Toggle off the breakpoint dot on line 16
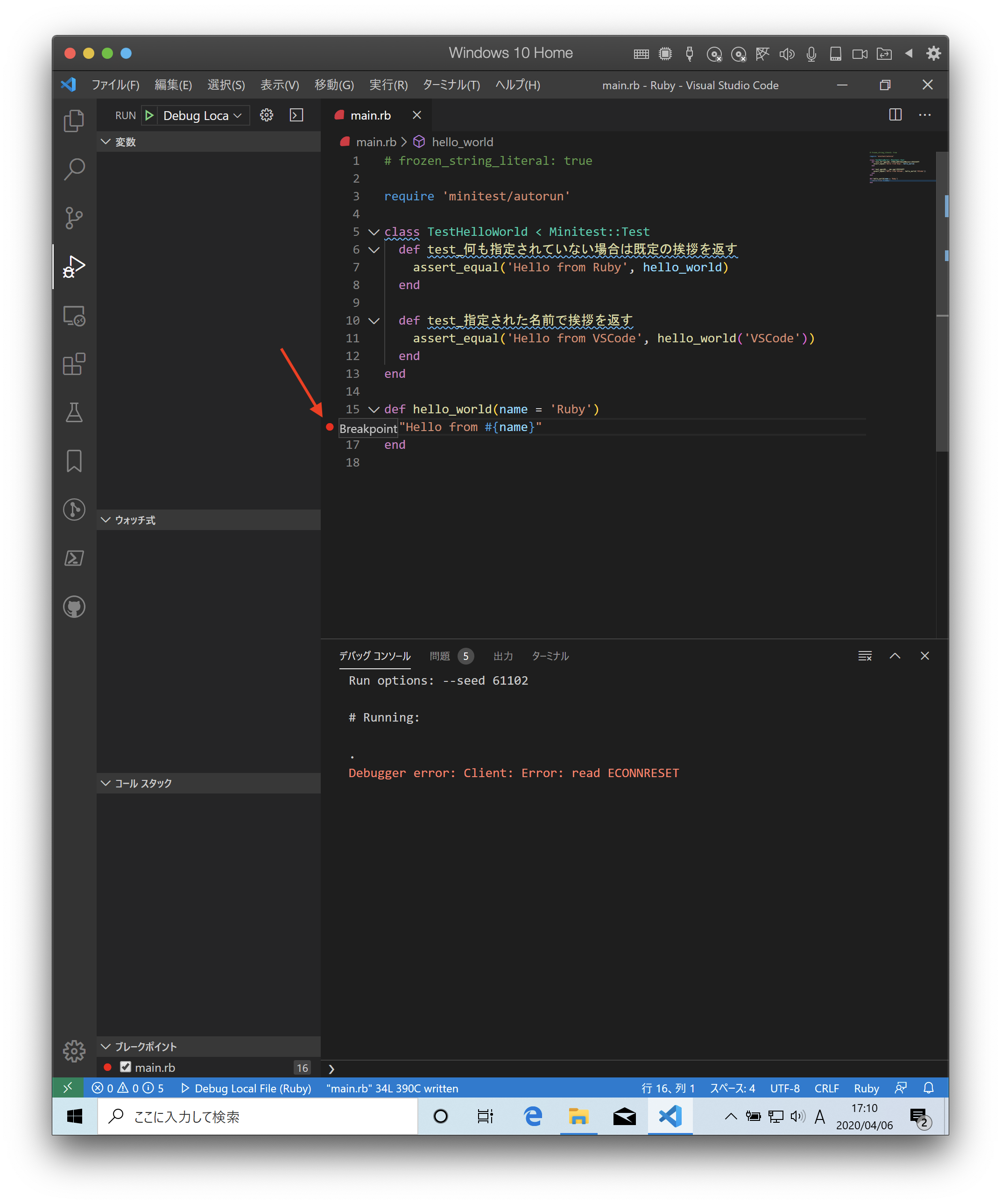Image resolution: width=1001 pixels, height=1204 pixels. [330, 427]
